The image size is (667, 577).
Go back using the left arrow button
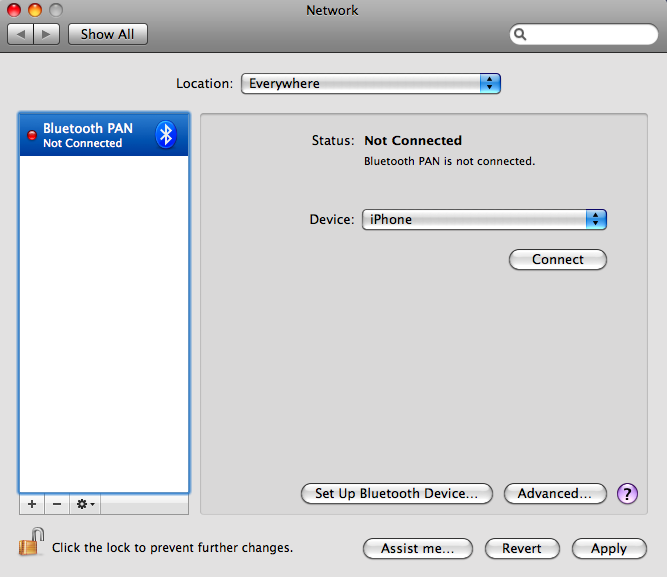point(21,34)
